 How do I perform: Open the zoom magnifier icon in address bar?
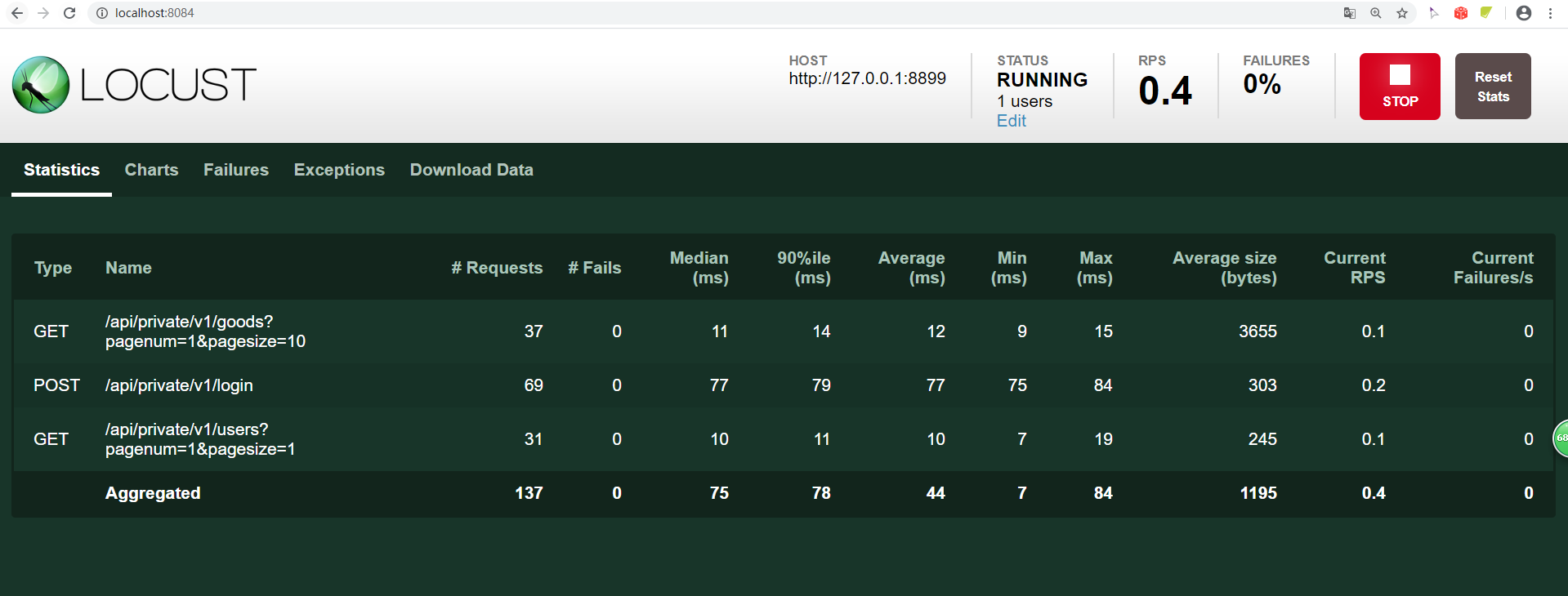[1376, 13]
